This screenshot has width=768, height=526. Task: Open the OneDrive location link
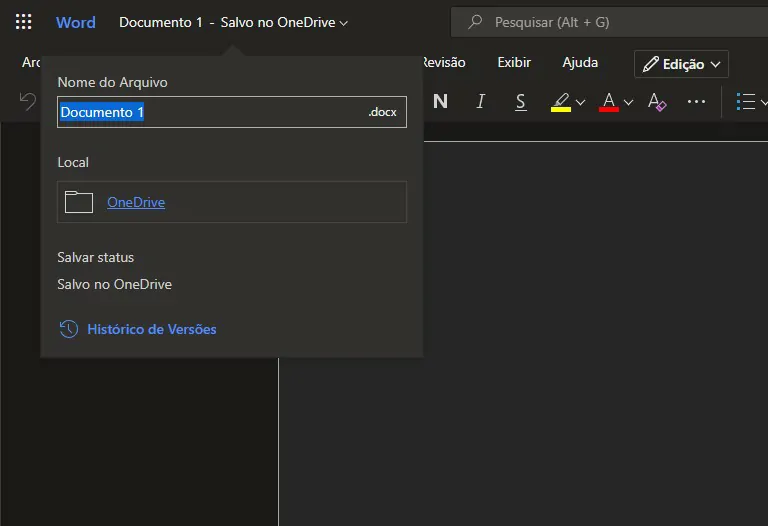[136, 202]
